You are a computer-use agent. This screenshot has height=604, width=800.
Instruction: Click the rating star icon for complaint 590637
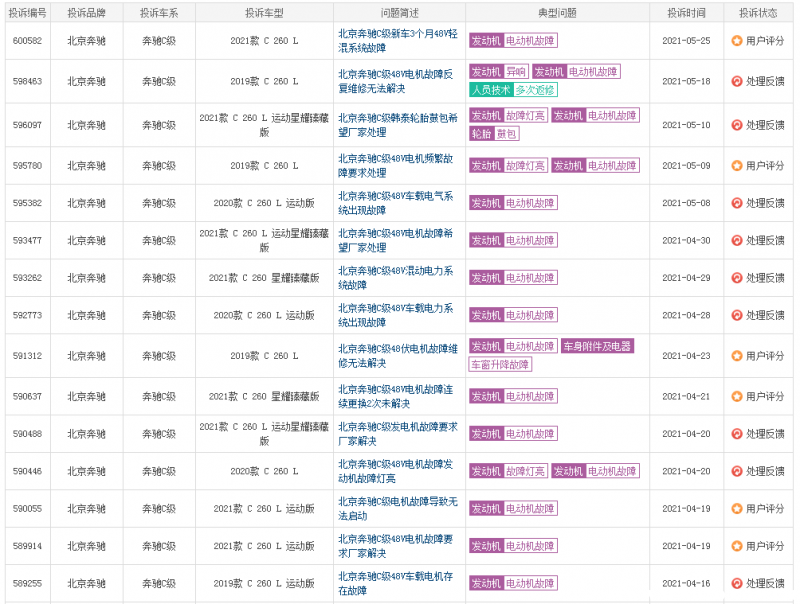737,396
